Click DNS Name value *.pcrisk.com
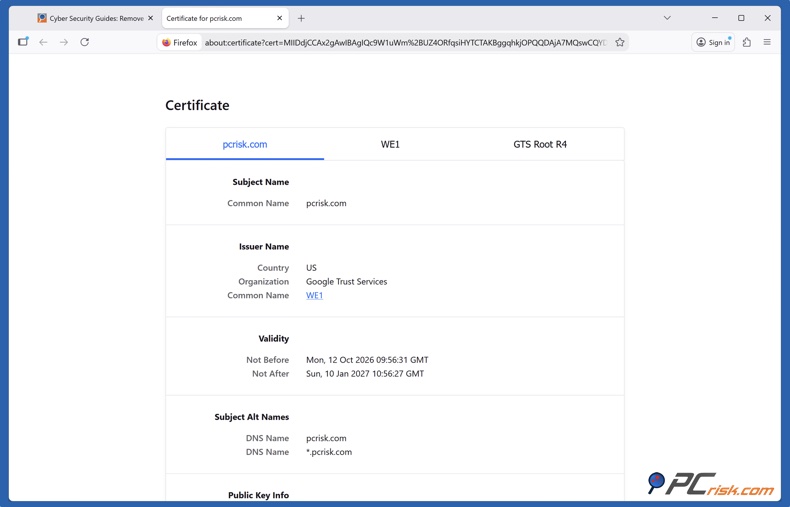This screenshot has height=507, width=790. pyautogui.click(x=329, y=452)
